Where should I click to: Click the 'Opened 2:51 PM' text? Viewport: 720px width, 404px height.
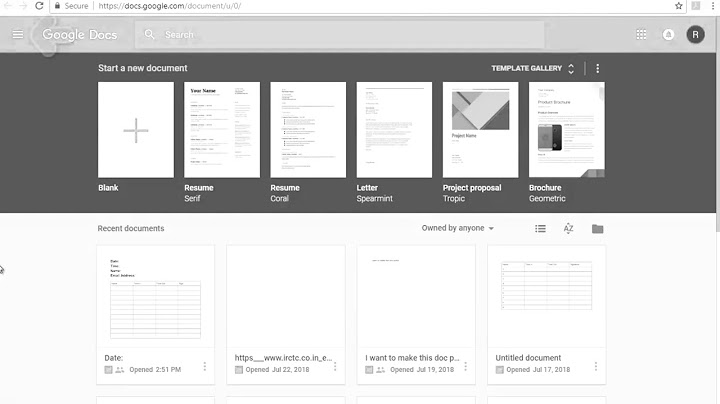tap(155, 370)
